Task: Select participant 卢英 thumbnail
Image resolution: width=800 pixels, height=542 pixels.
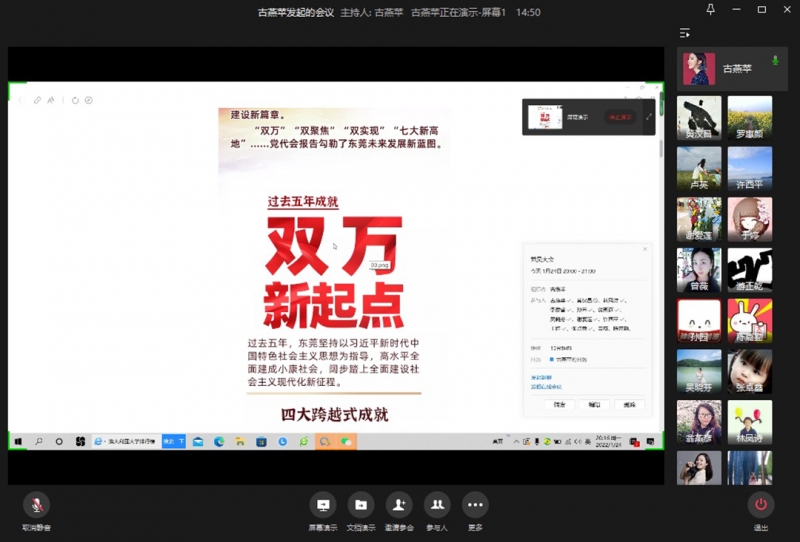Action: pos(699,169)
